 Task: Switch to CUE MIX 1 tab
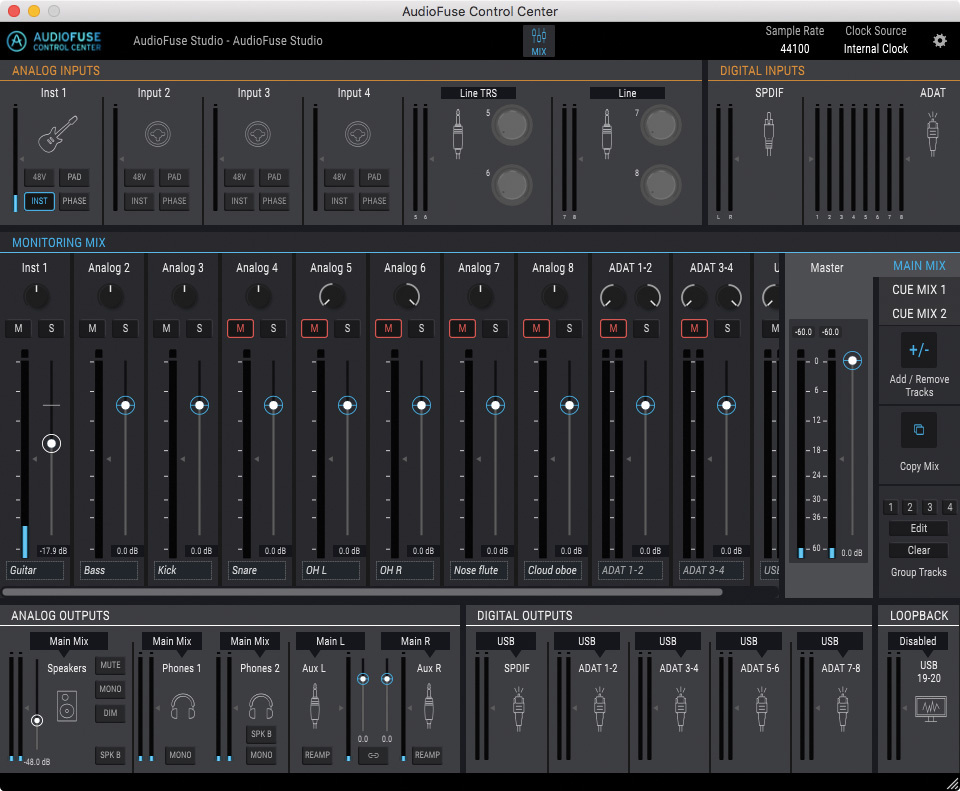918,290
